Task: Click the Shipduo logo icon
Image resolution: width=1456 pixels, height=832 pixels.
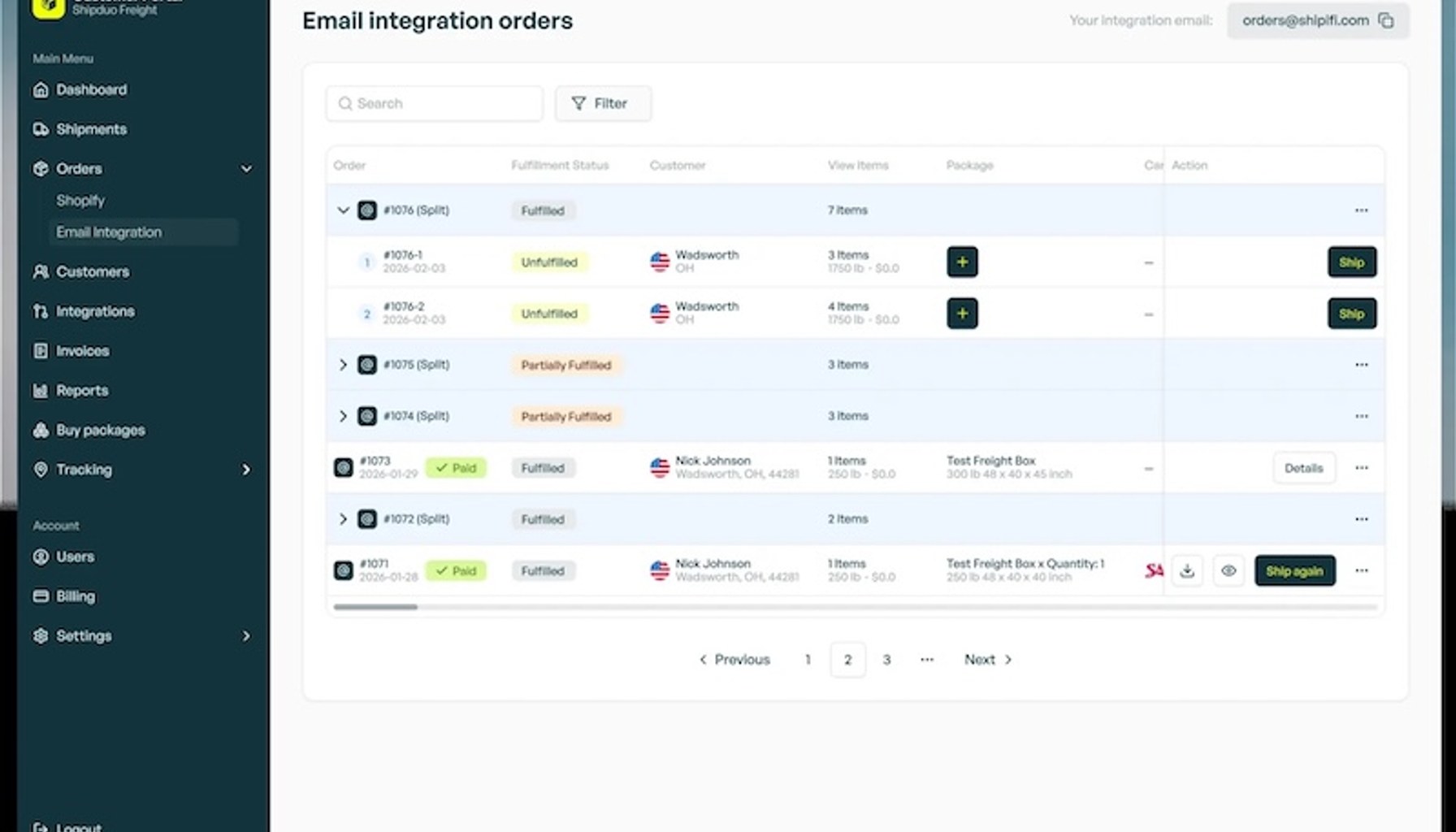Action: coord(48,8)
